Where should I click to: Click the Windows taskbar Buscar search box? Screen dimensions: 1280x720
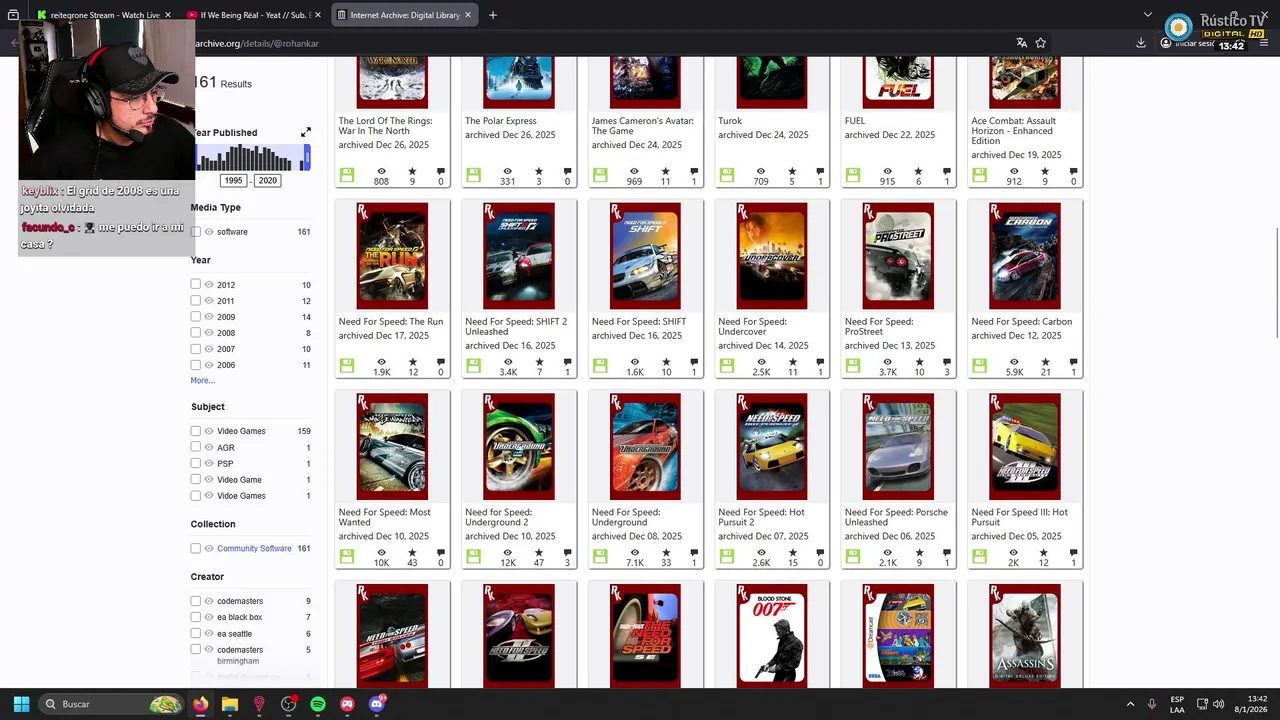coord(112,704)
